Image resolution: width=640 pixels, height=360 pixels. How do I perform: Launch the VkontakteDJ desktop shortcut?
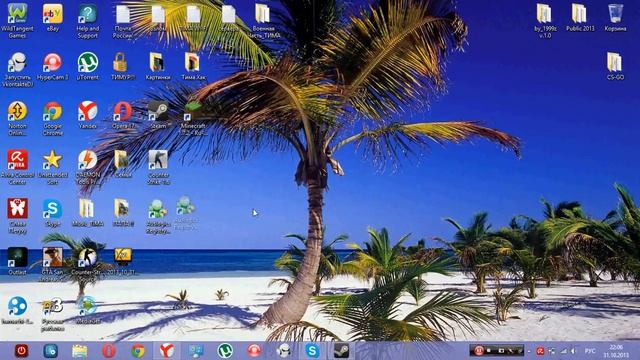[18, 69]
